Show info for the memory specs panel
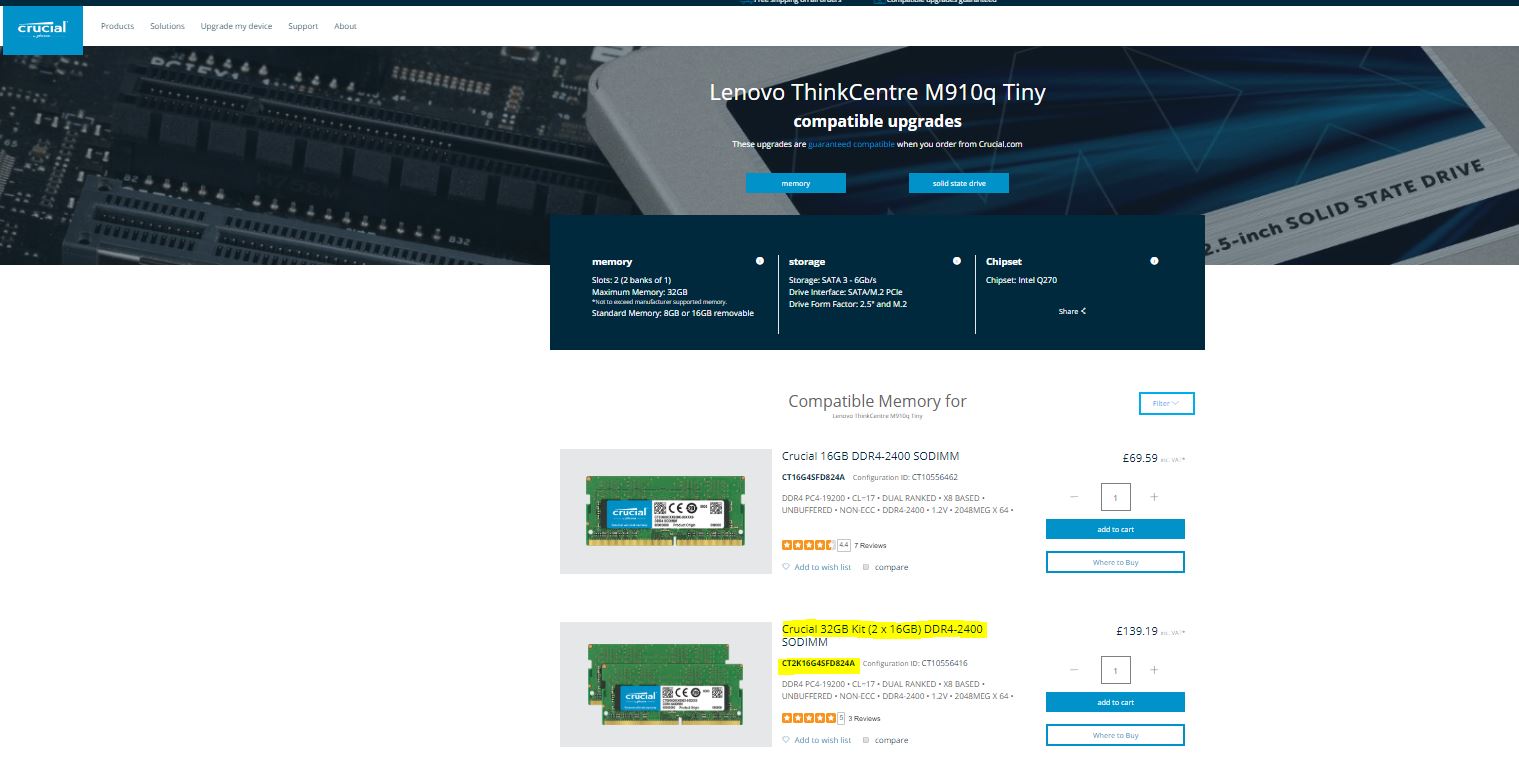Screen dimensions: 1519x775 [760, 261]
